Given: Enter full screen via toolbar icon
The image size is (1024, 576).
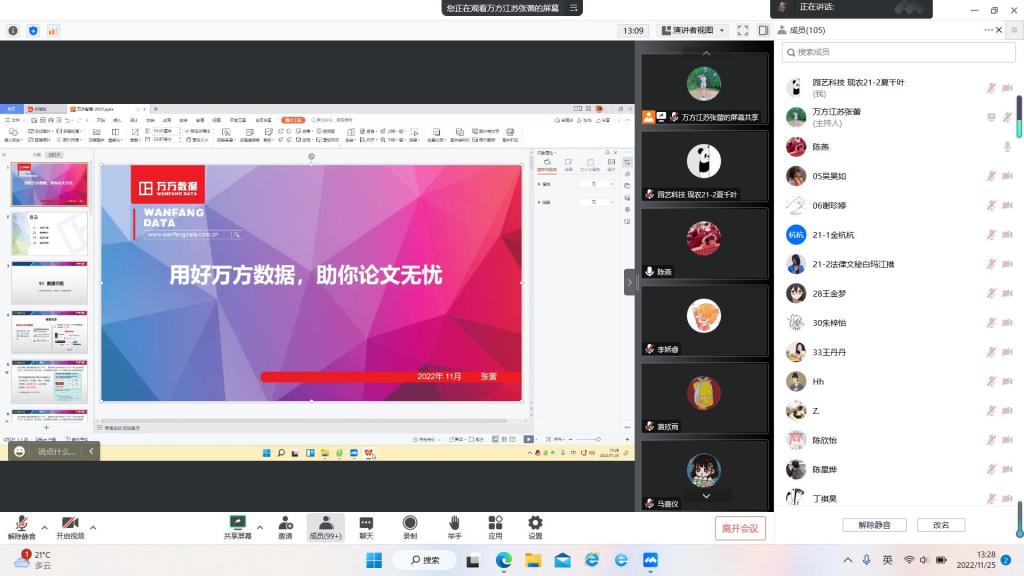Looking at the screenshot, I should [x=741, y=30].
